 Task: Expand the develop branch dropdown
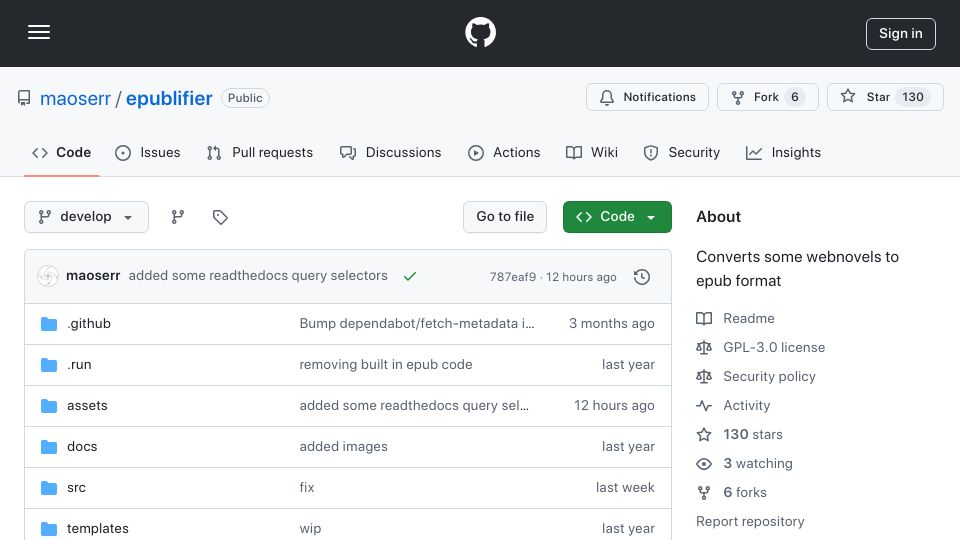(x=86, y=217)
